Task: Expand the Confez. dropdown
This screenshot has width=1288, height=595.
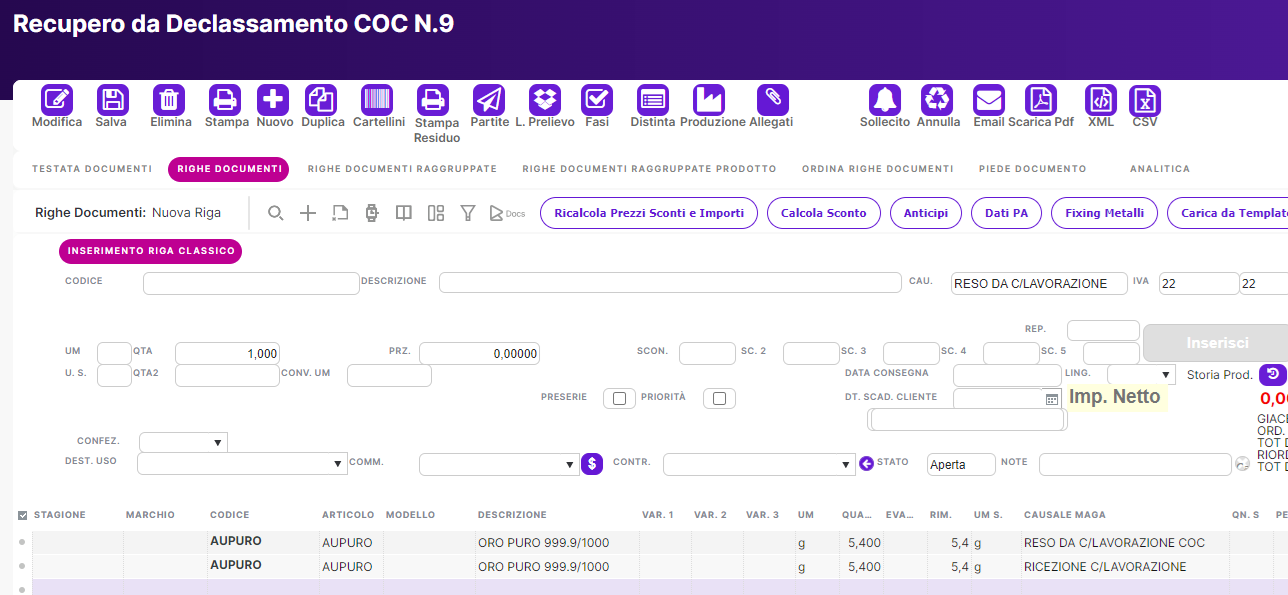Action: pyautogui.click(x=183, y=442)
